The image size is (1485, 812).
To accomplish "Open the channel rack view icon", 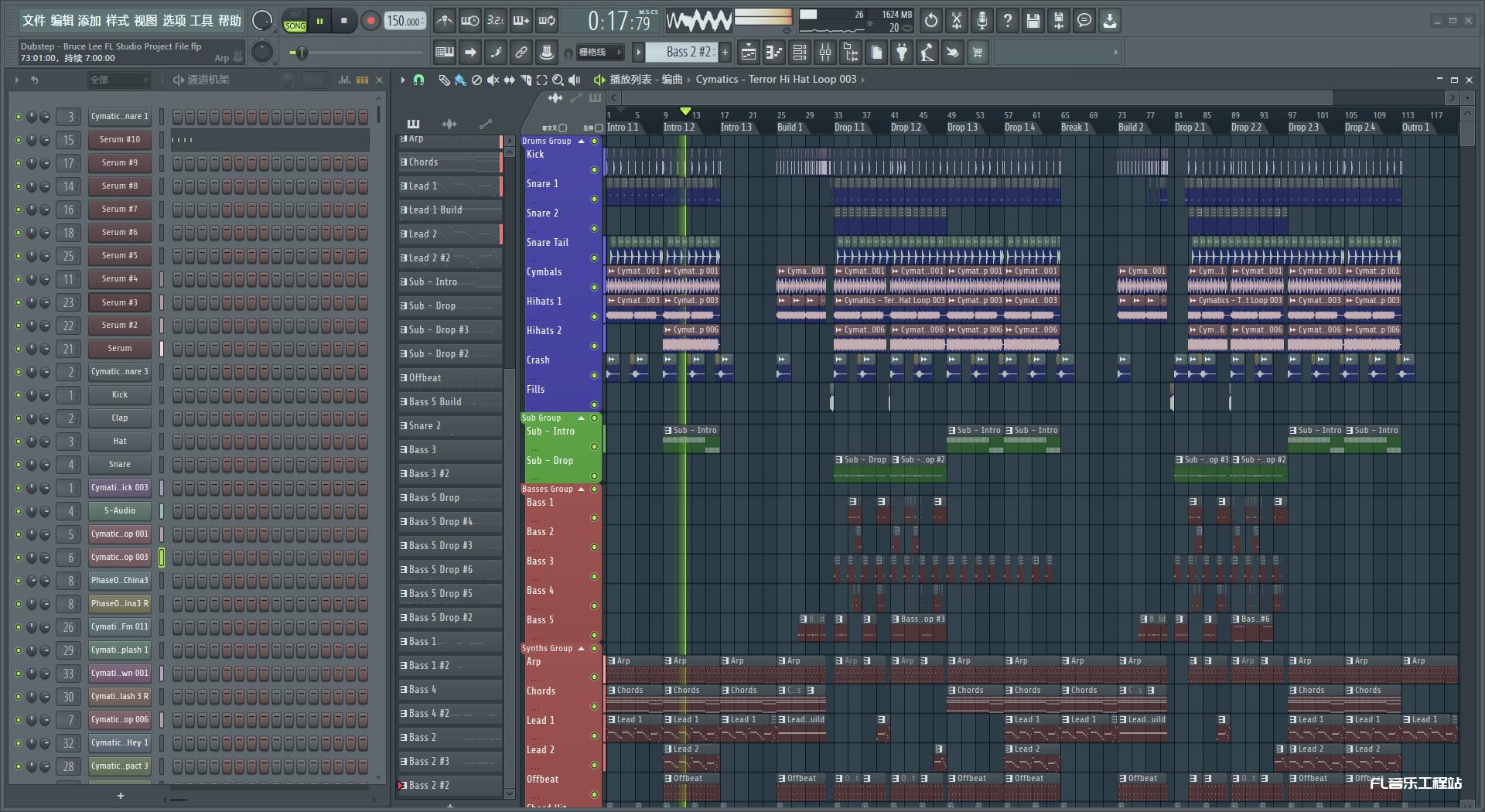I will point(800,53).
